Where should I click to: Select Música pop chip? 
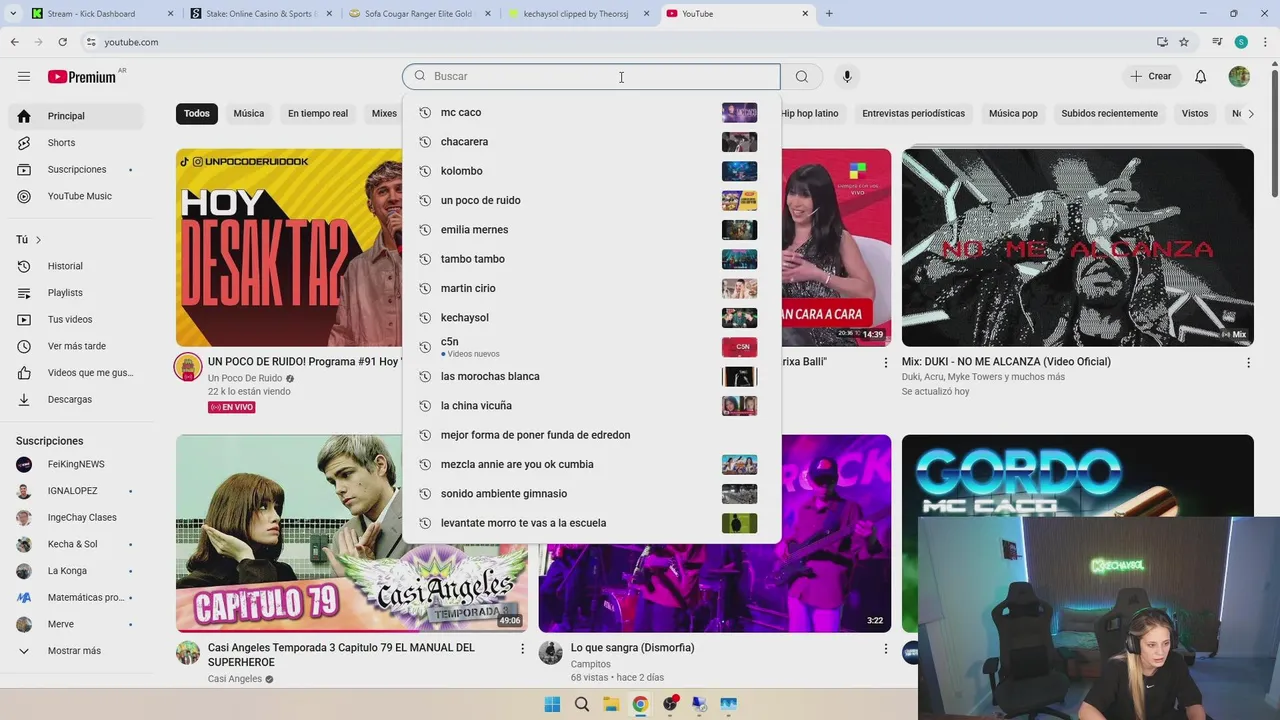tap(1013, 113)
